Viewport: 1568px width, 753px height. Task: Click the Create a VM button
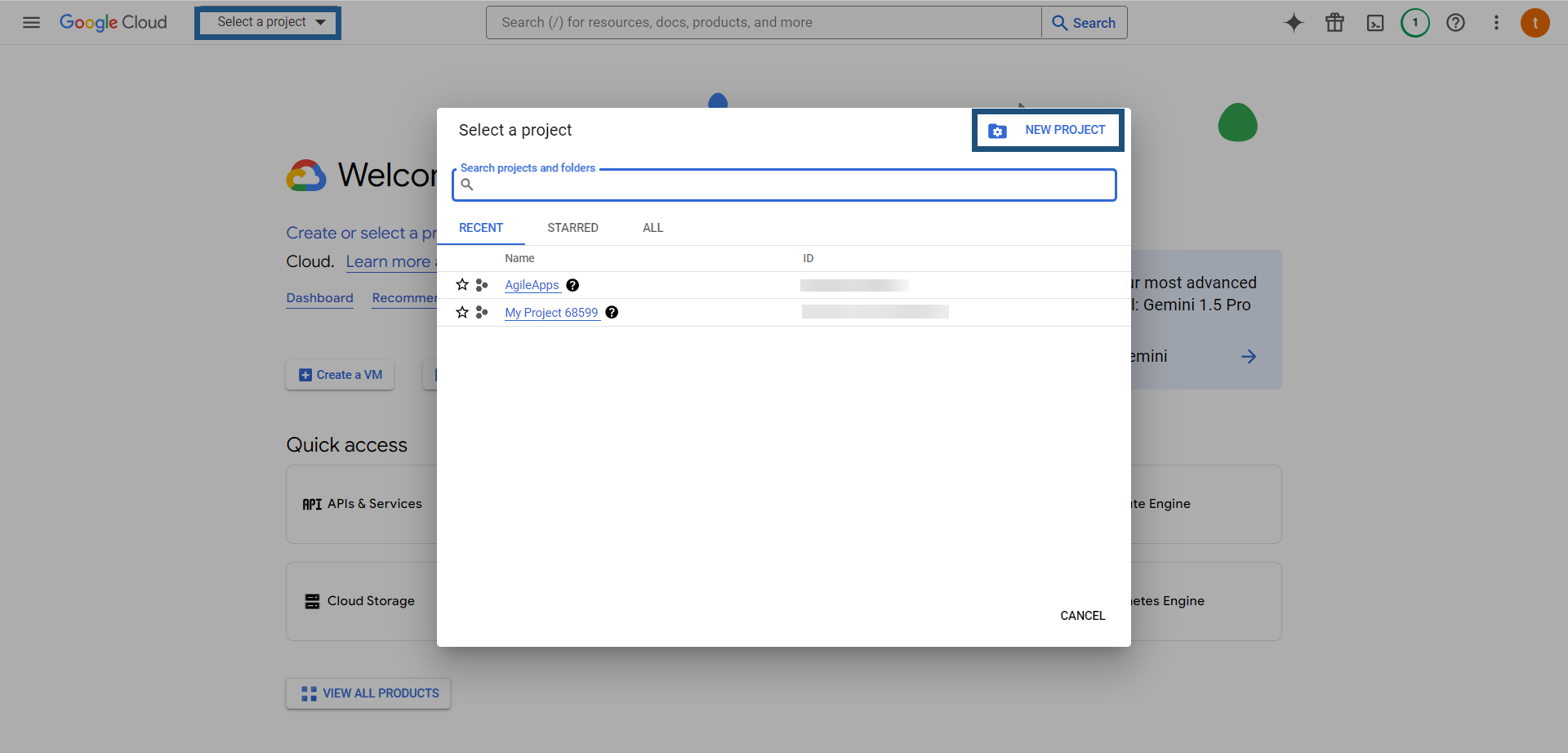(x=340, y=375)
